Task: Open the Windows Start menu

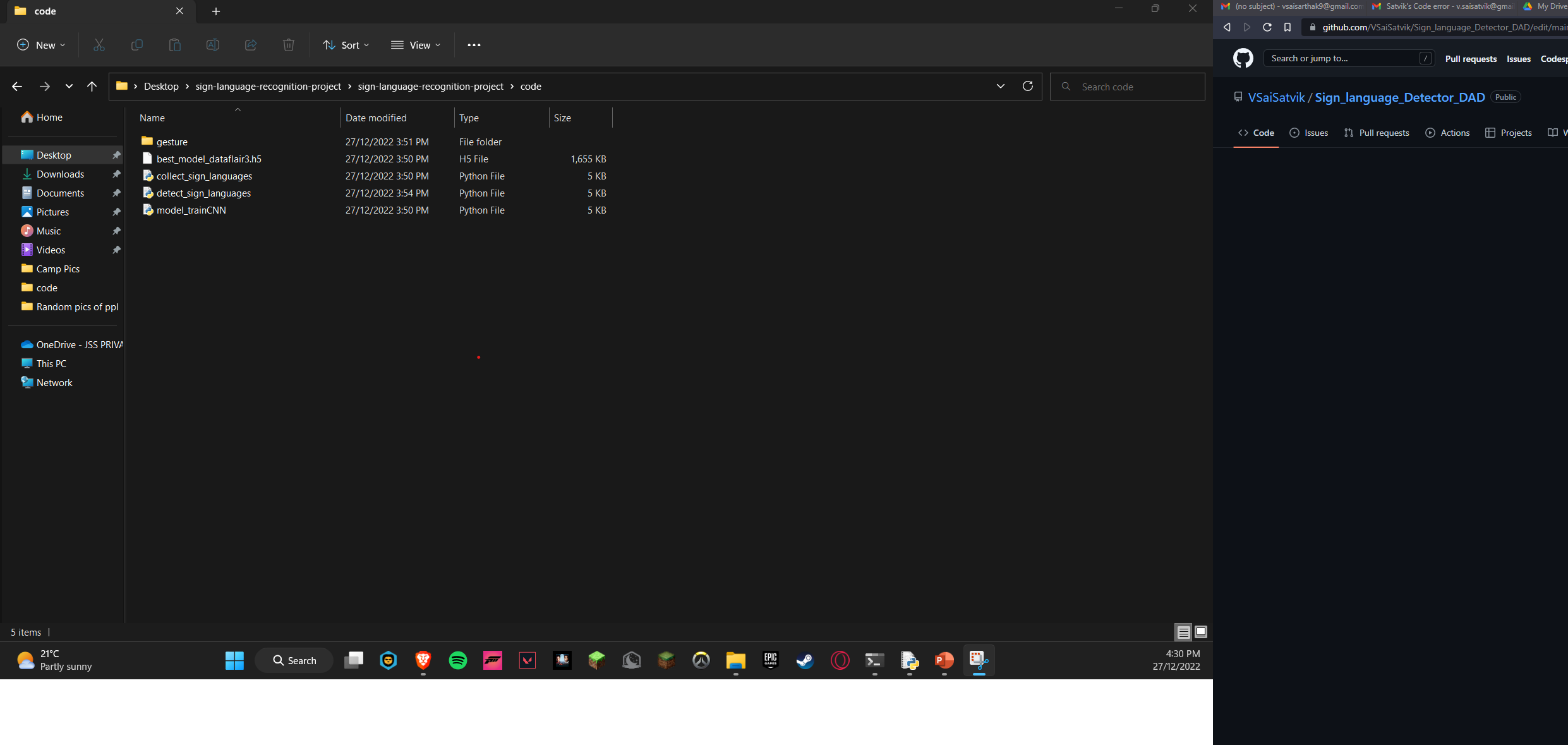Action: 234,660
